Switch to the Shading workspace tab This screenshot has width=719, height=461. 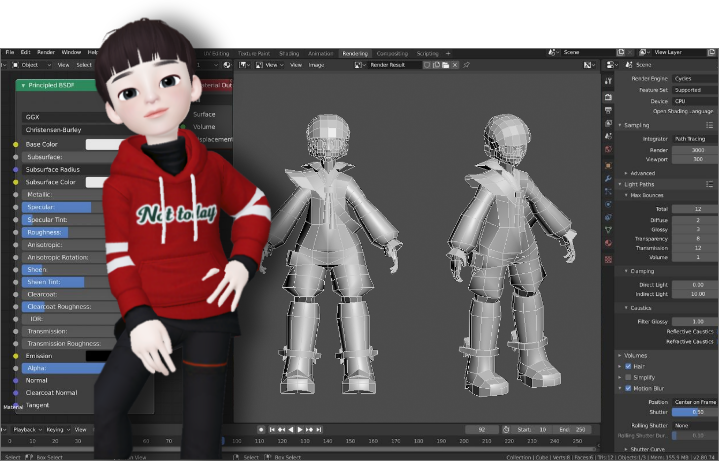[289, 54]
